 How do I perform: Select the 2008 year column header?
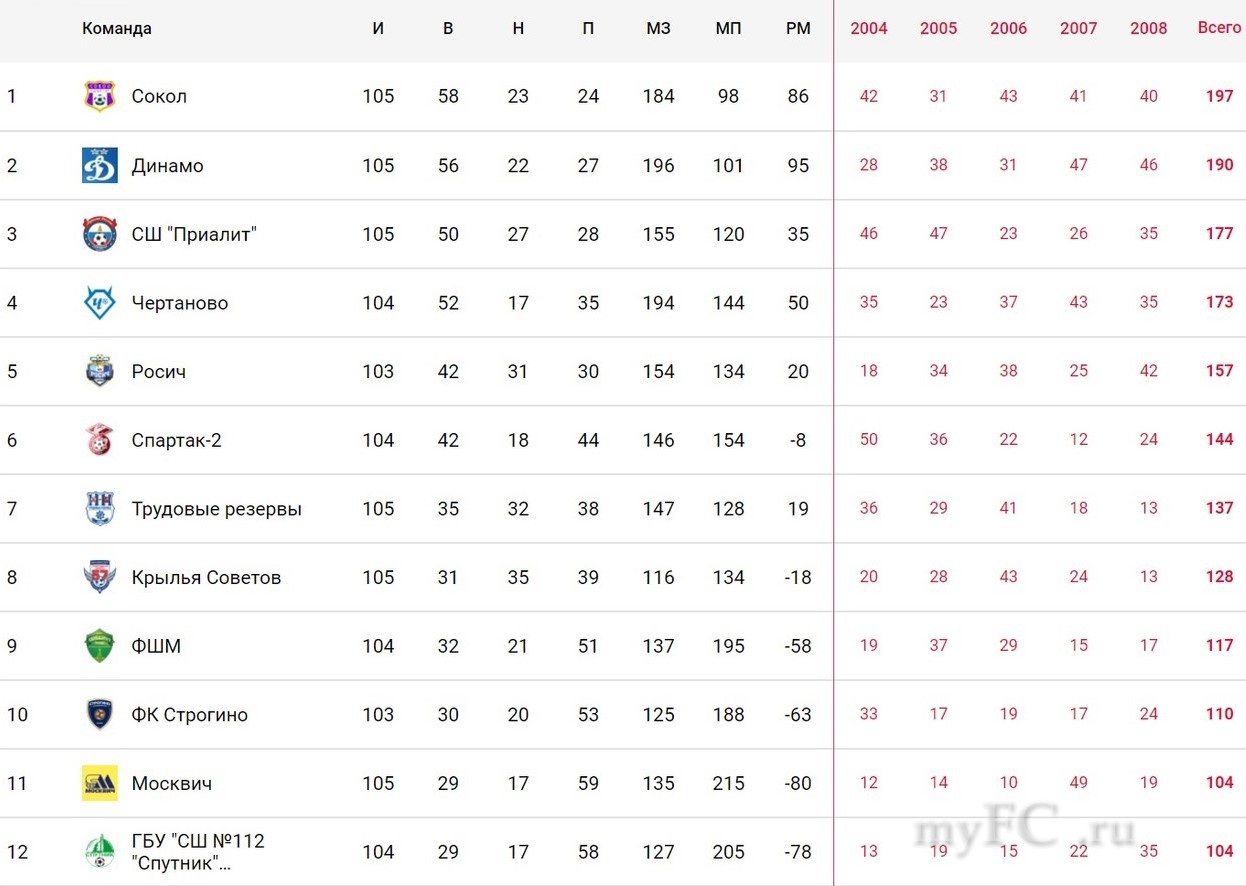(1148, 28)
